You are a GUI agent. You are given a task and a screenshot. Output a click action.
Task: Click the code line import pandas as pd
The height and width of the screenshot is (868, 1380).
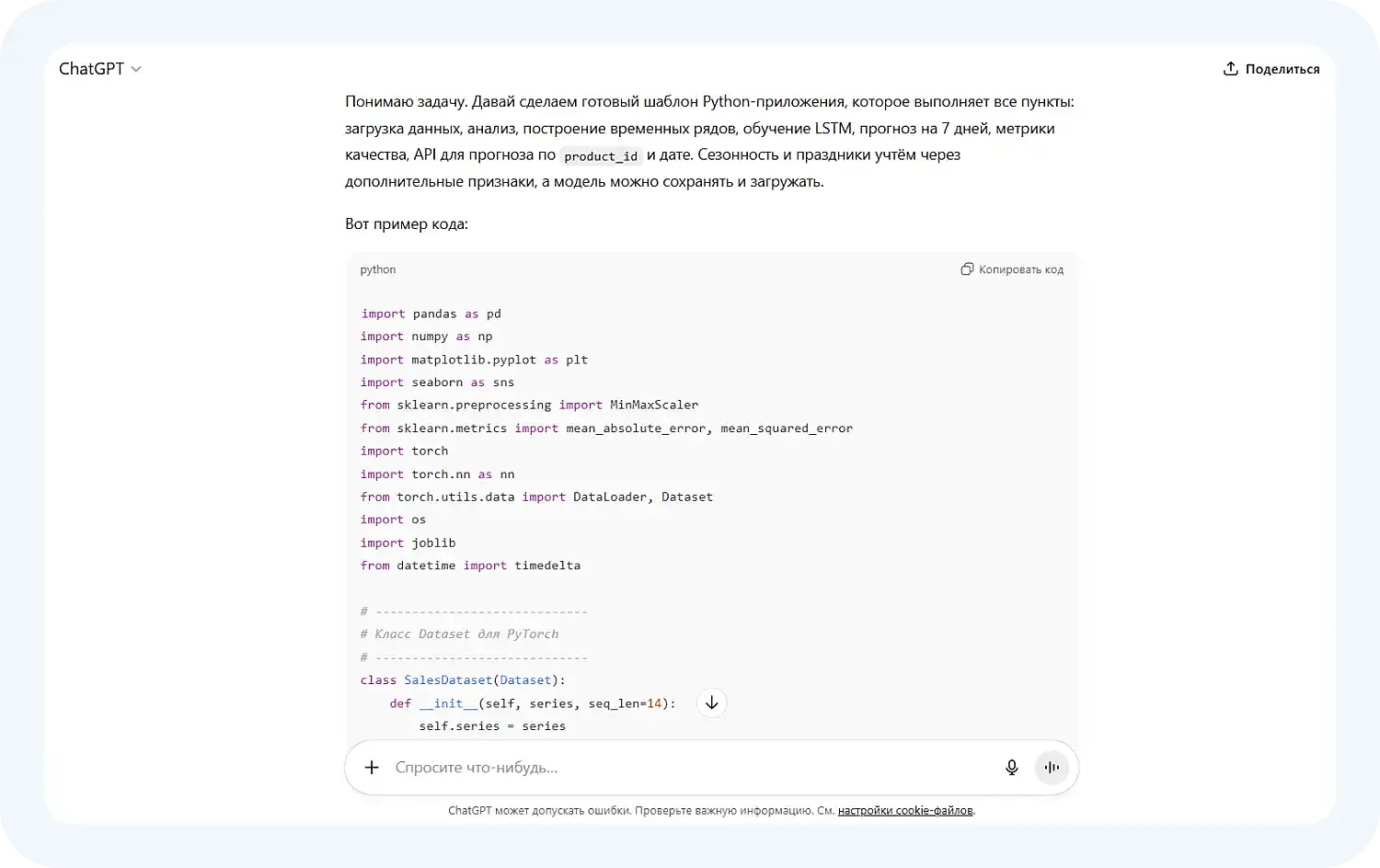431,314
